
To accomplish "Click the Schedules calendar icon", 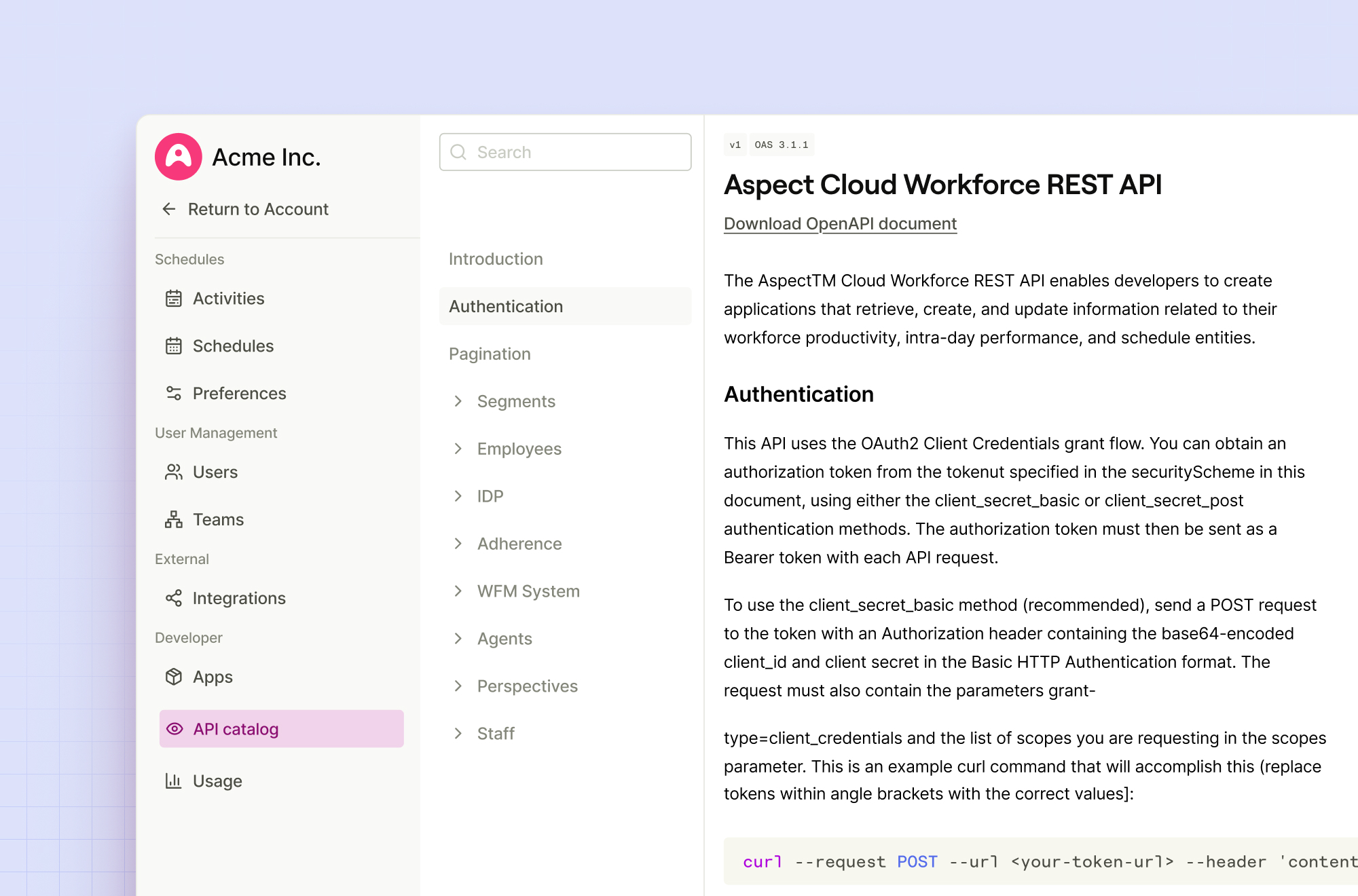I will coord(174,346).
